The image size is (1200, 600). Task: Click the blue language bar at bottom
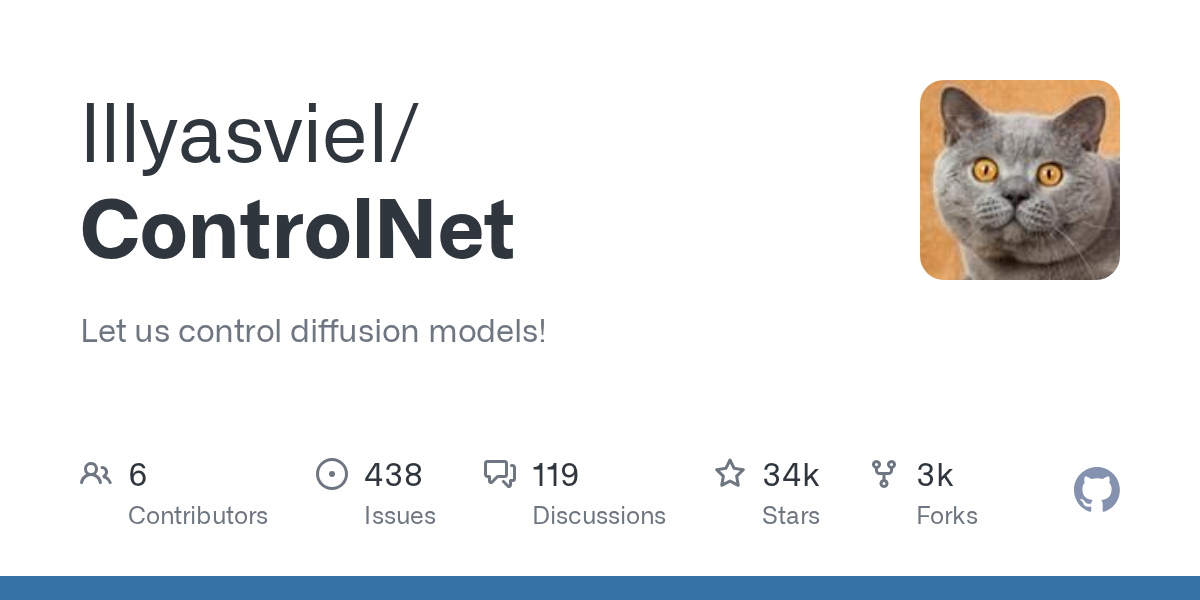tap(600, 588)
